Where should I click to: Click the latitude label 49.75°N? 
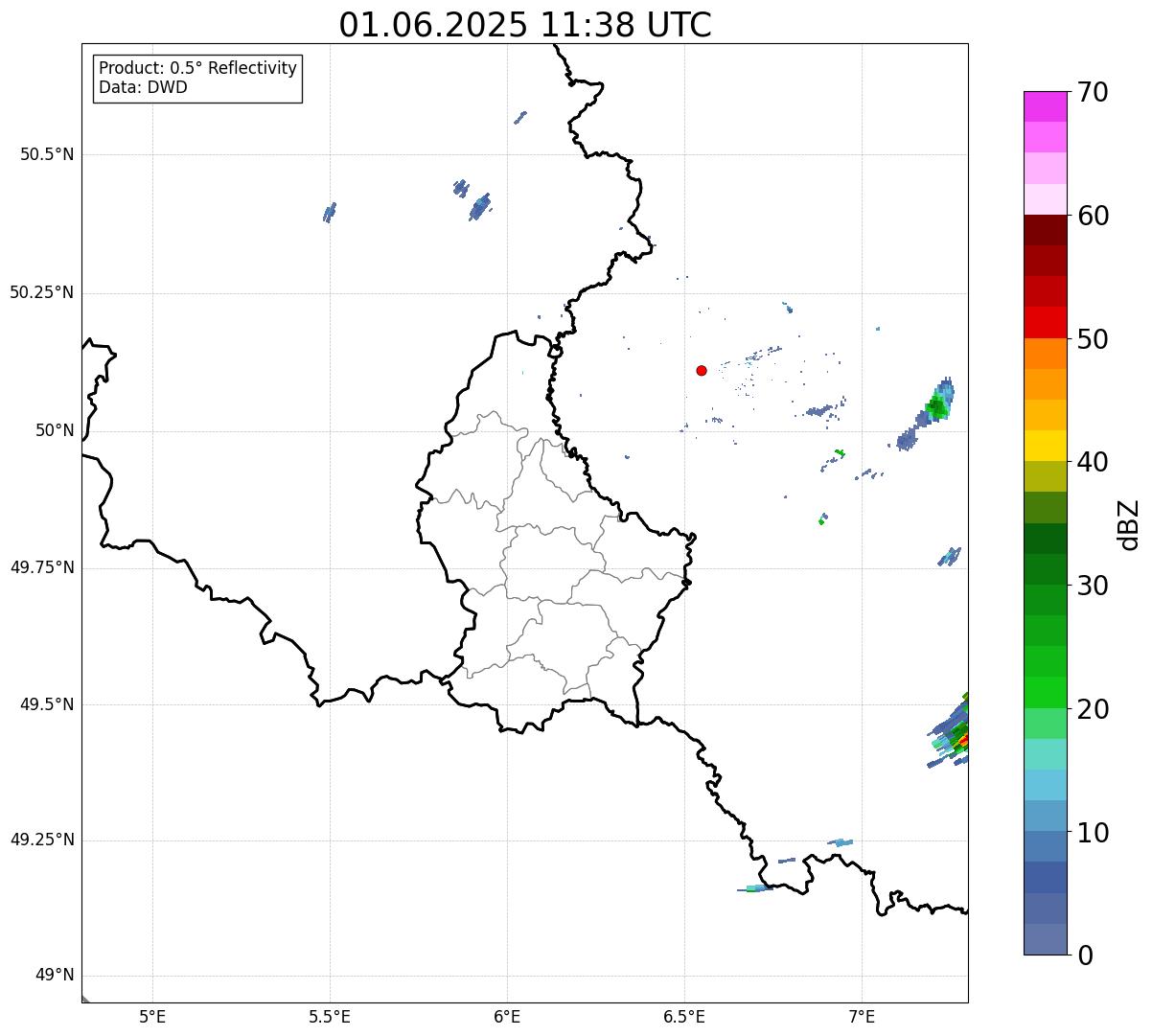point(42,567)
